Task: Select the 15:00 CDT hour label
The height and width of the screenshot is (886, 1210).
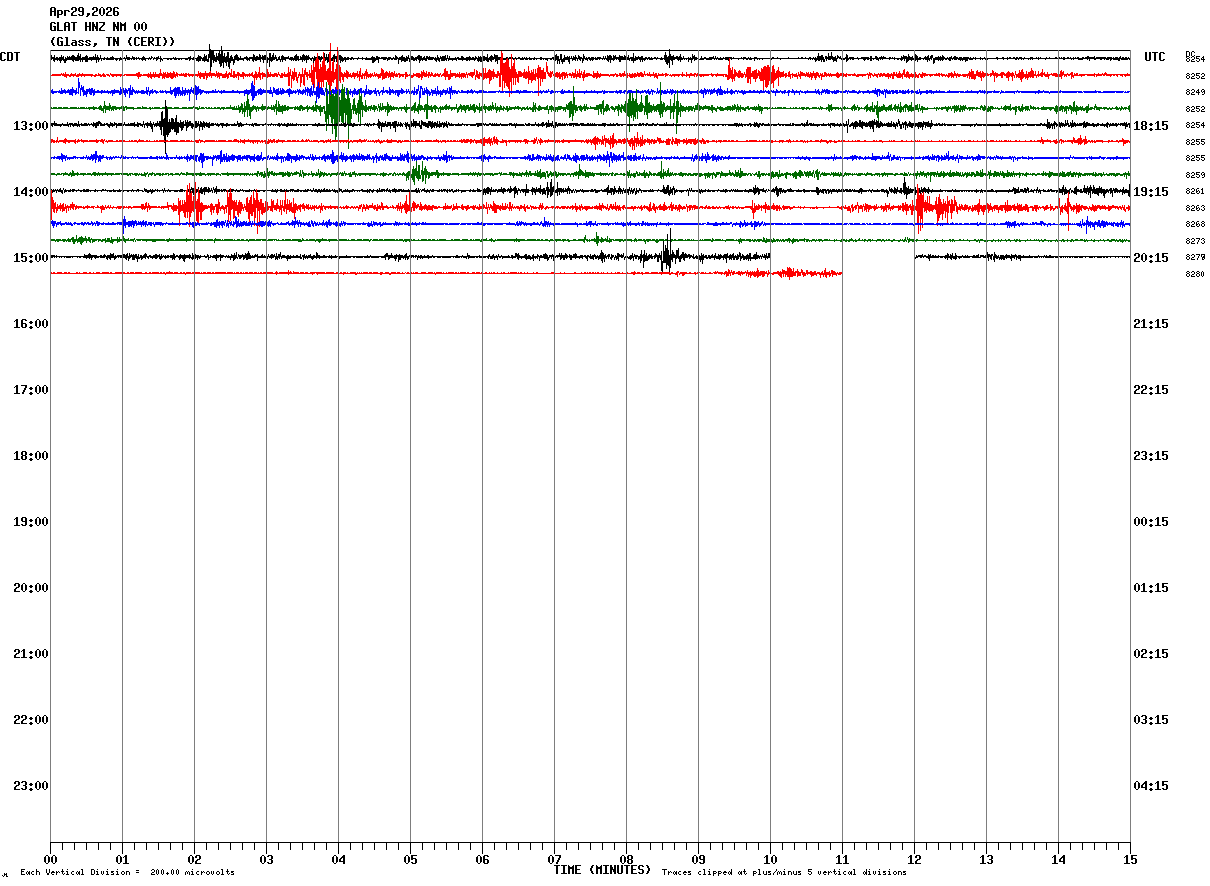Action: tap(31, 258)
